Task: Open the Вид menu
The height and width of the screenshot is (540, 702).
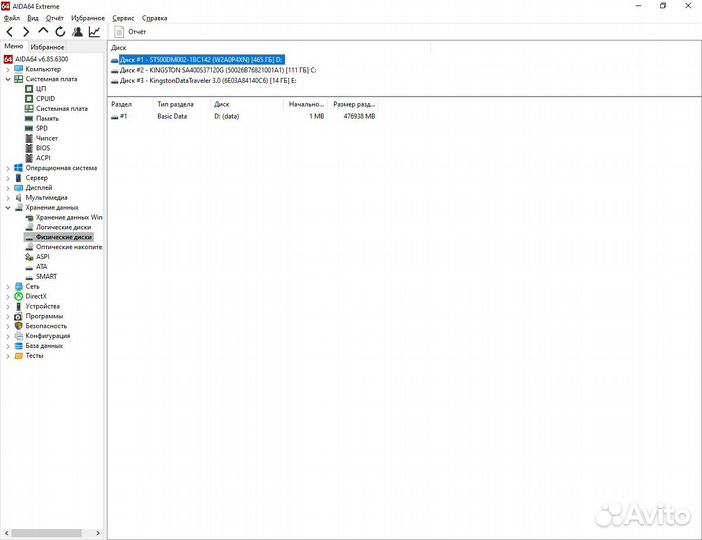Action: 33,18
